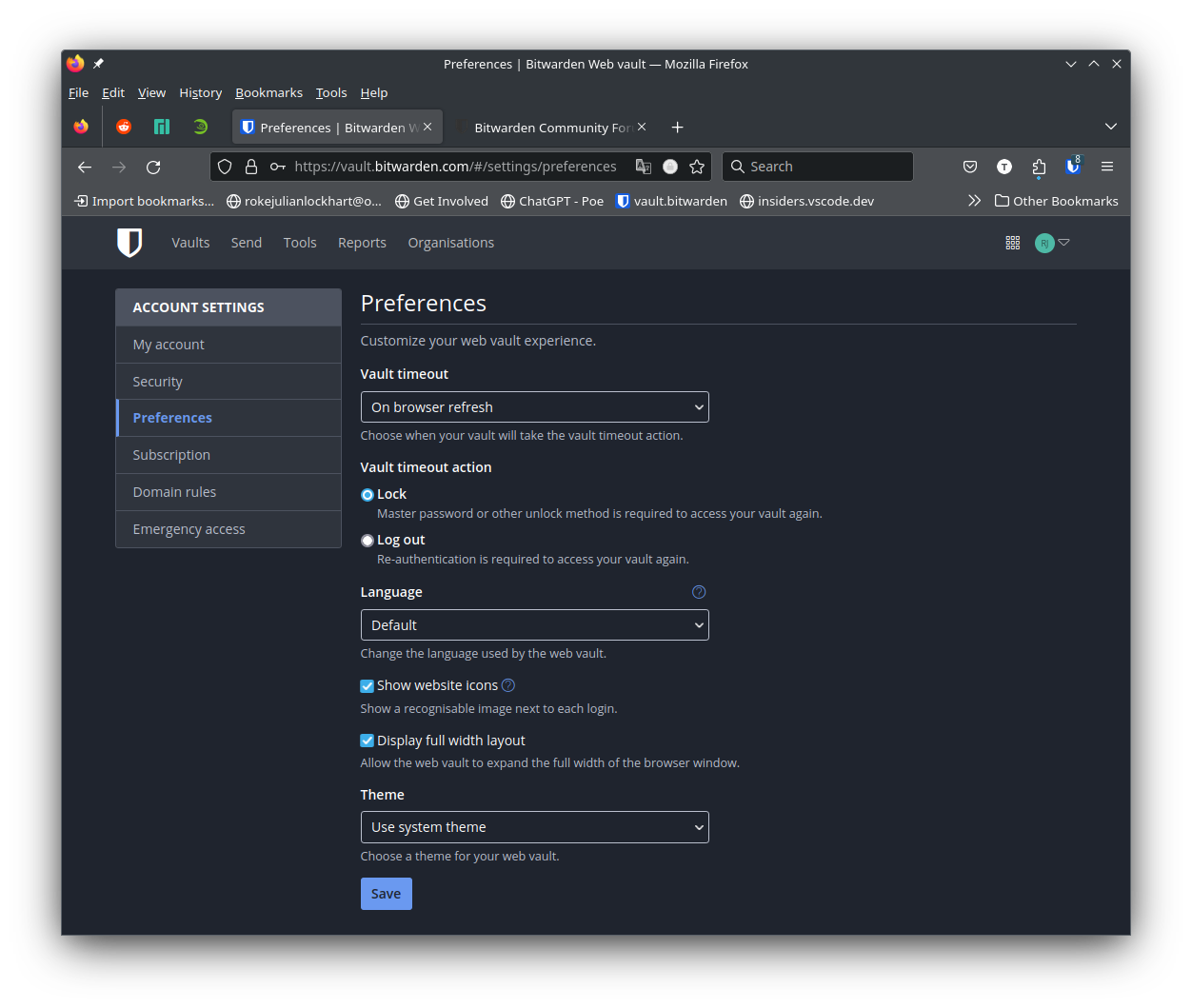
Task: Open the product switcher grid icon
Action: click(1013, 243)
